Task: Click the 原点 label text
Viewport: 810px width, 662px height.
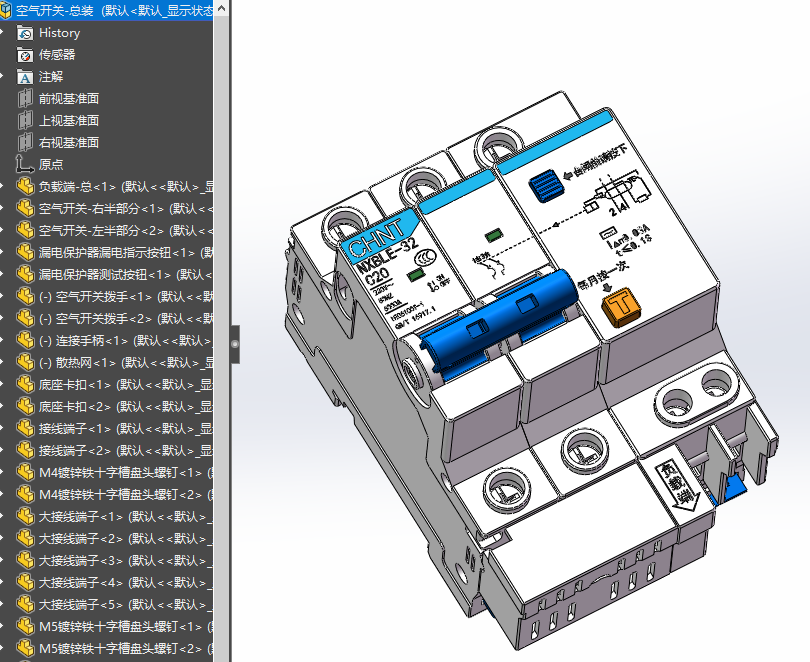Action: (51, 164)
